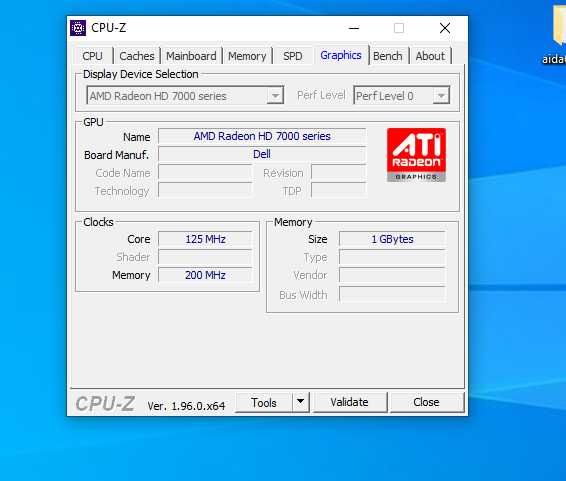Click Memory clock value '200 MHz'
This screenshot has width=566, height=481.
coord(205,275)
